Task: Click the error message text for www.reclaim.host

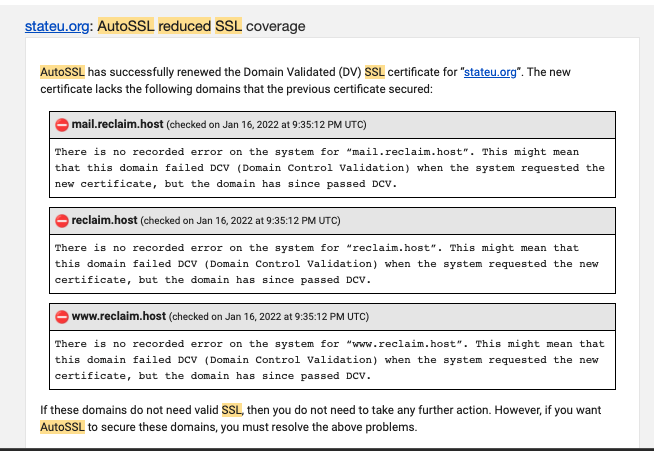Action: (330, 360)
